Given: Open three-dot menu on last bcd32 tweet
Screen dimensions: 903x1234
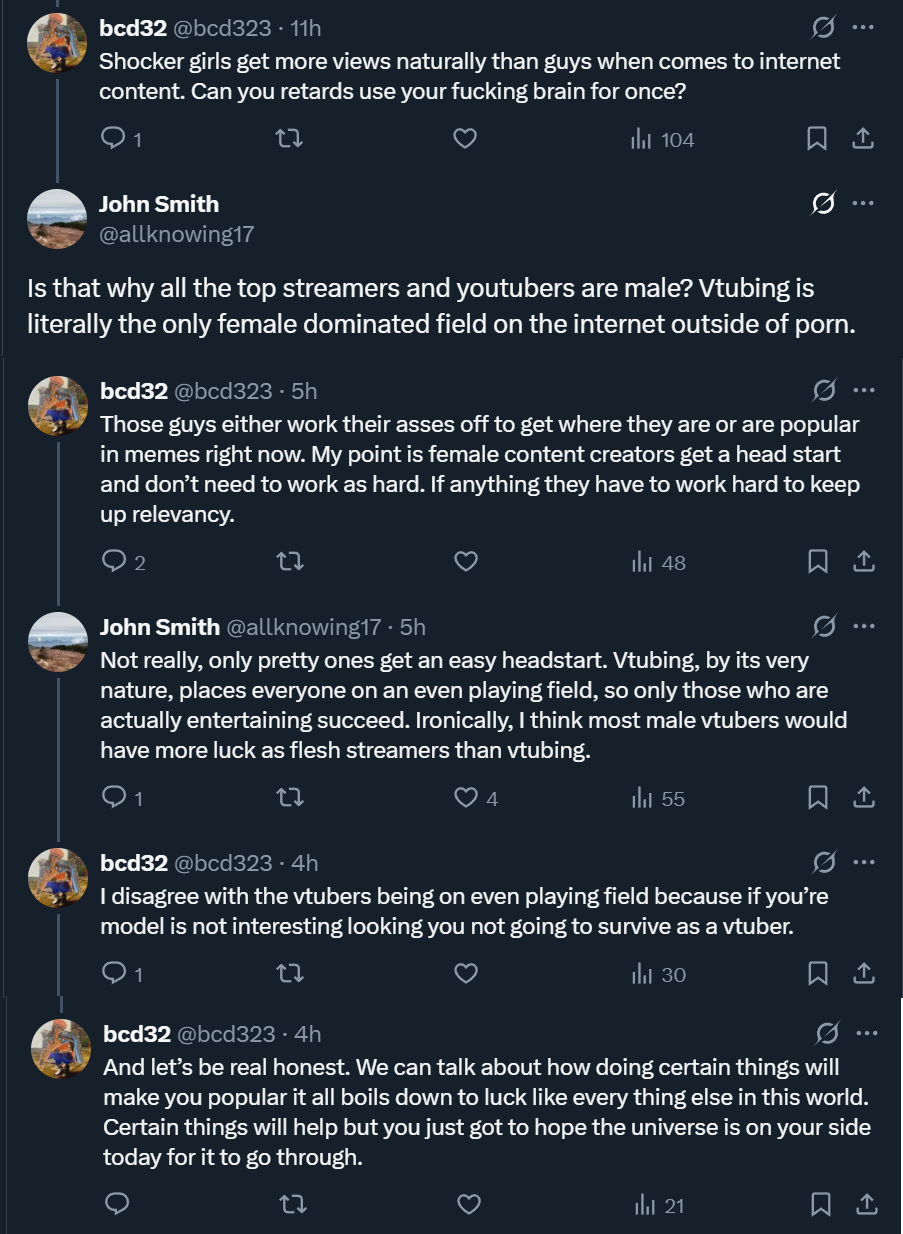Looking at the screenshot, I should click(867, 1033).
